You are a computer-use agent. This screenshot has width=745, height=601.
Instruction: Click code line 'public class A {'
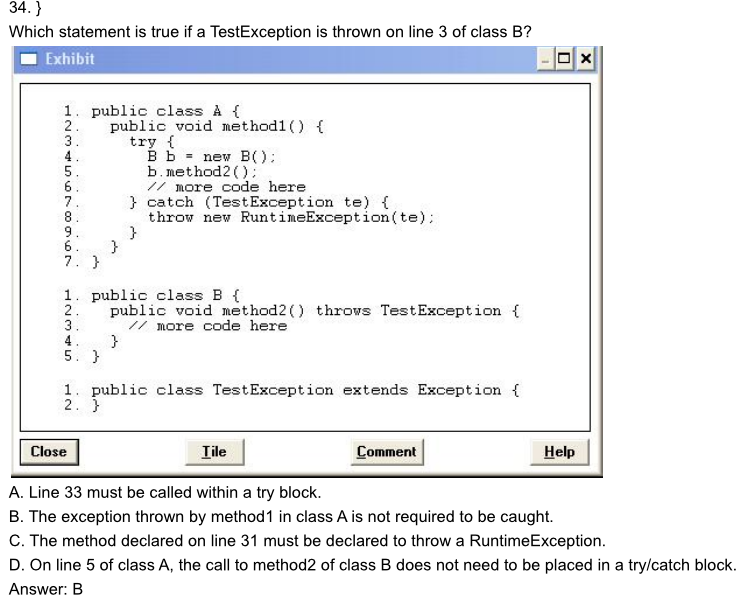165,111
